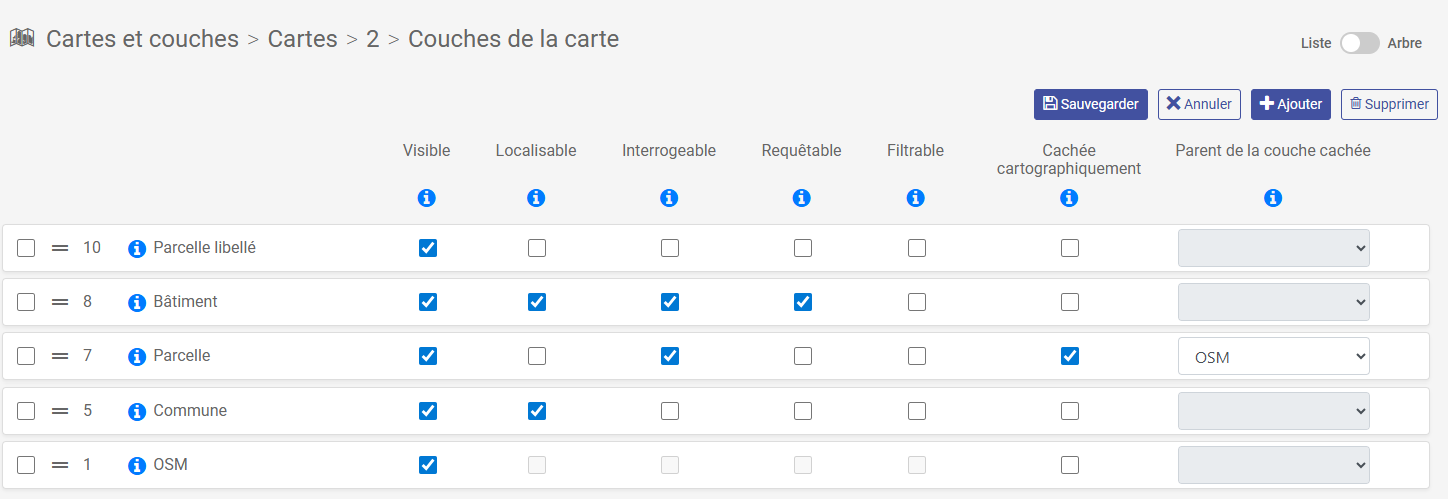Image resolution: width=1448 pixels, height=499 pixels.
Task: Enable Filtrable for the Bâtiment layer
Action: [917, 302]
